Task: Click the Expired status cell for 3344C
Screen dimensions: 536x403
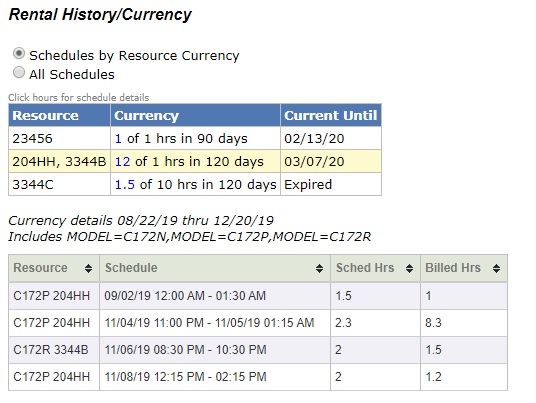Action: coord(331,185)
